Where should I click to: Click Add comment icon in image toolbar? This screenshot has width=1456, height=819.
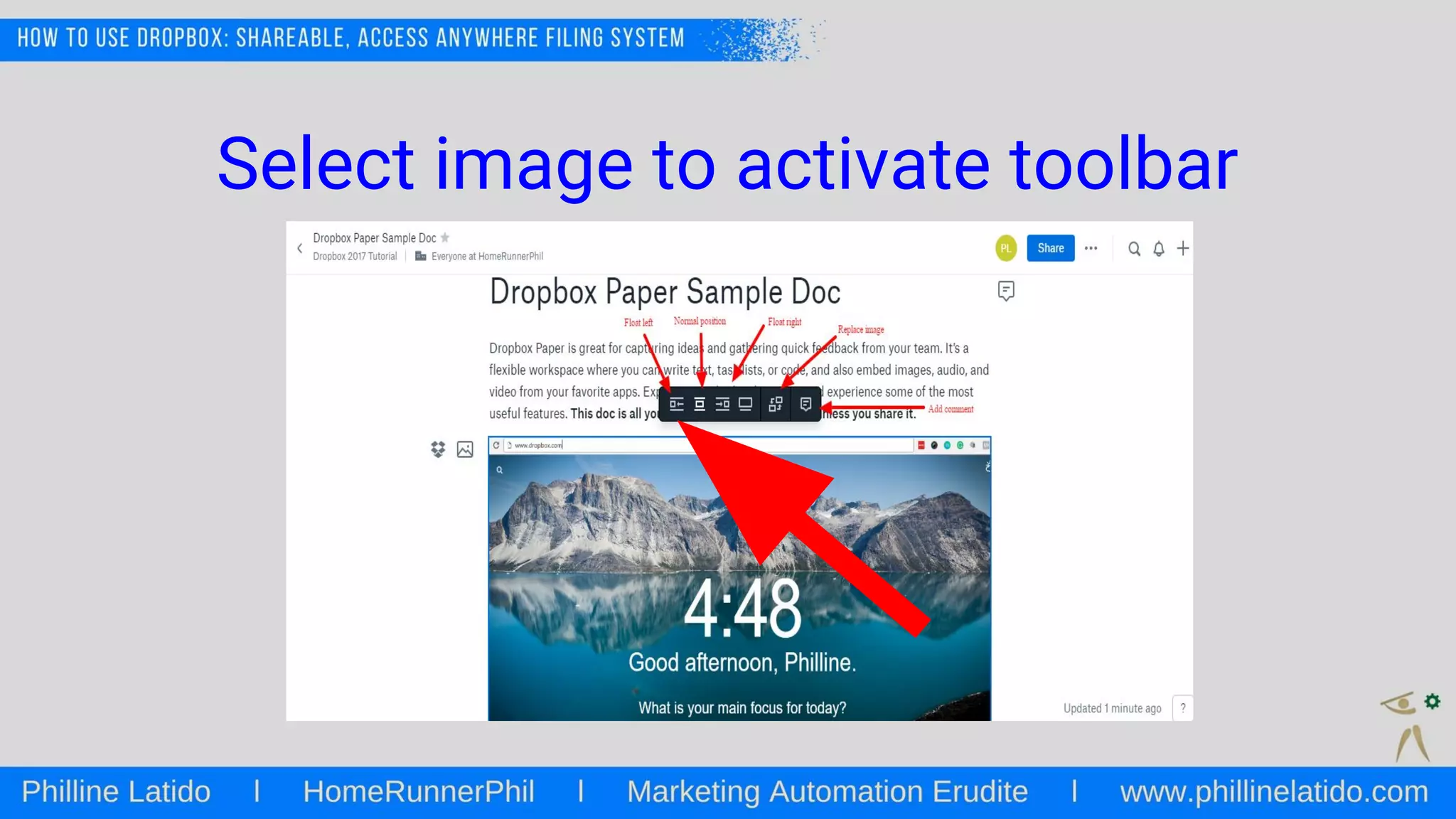(805, 404)
